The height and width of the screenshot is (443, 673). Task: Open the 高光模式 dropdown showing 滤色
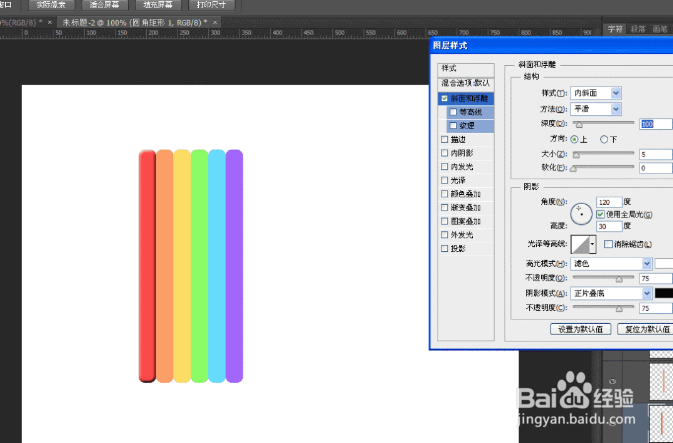pyautogui.click(x=611, y=264)
